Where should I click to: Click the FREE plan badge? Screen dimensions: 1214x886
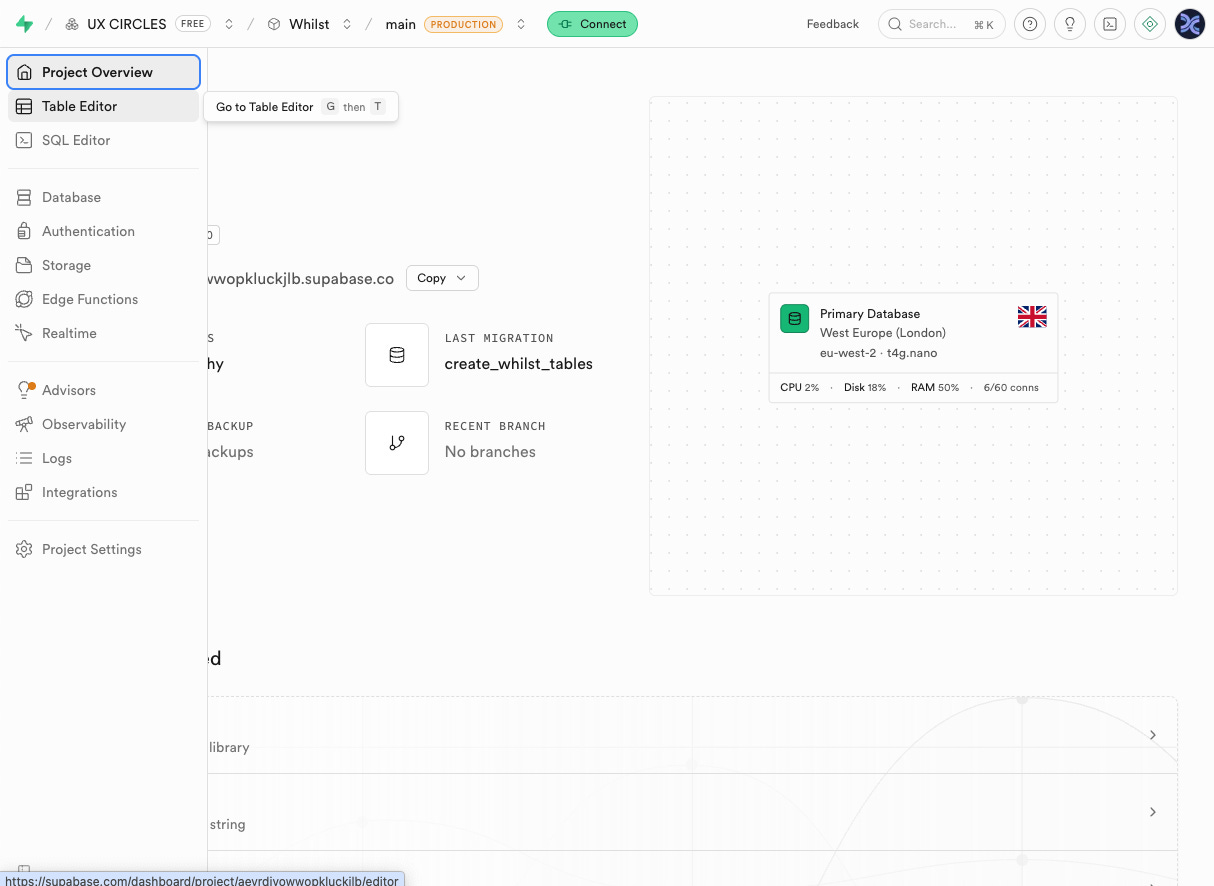[192, 24]
